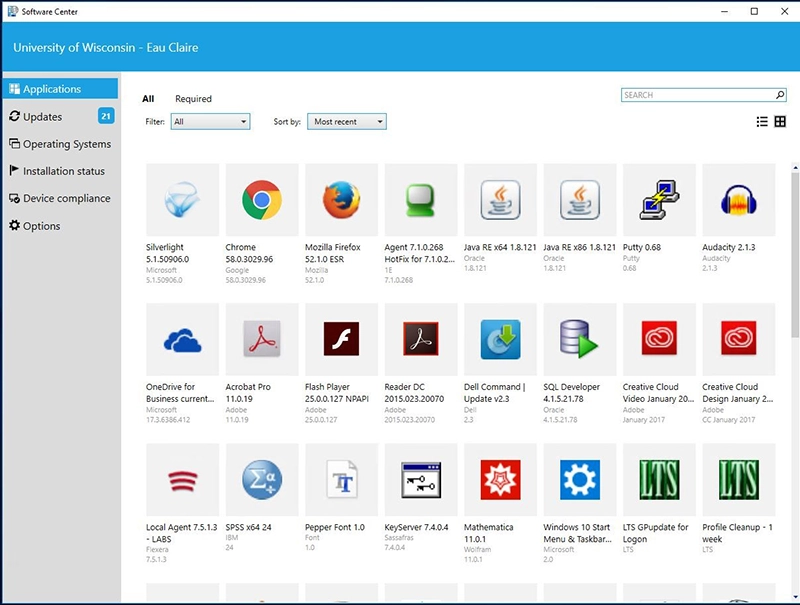The width and height of the screenshot is (800, 605).
Task: Focus the SEARCH text box
Action: click(x=697, y=95)
